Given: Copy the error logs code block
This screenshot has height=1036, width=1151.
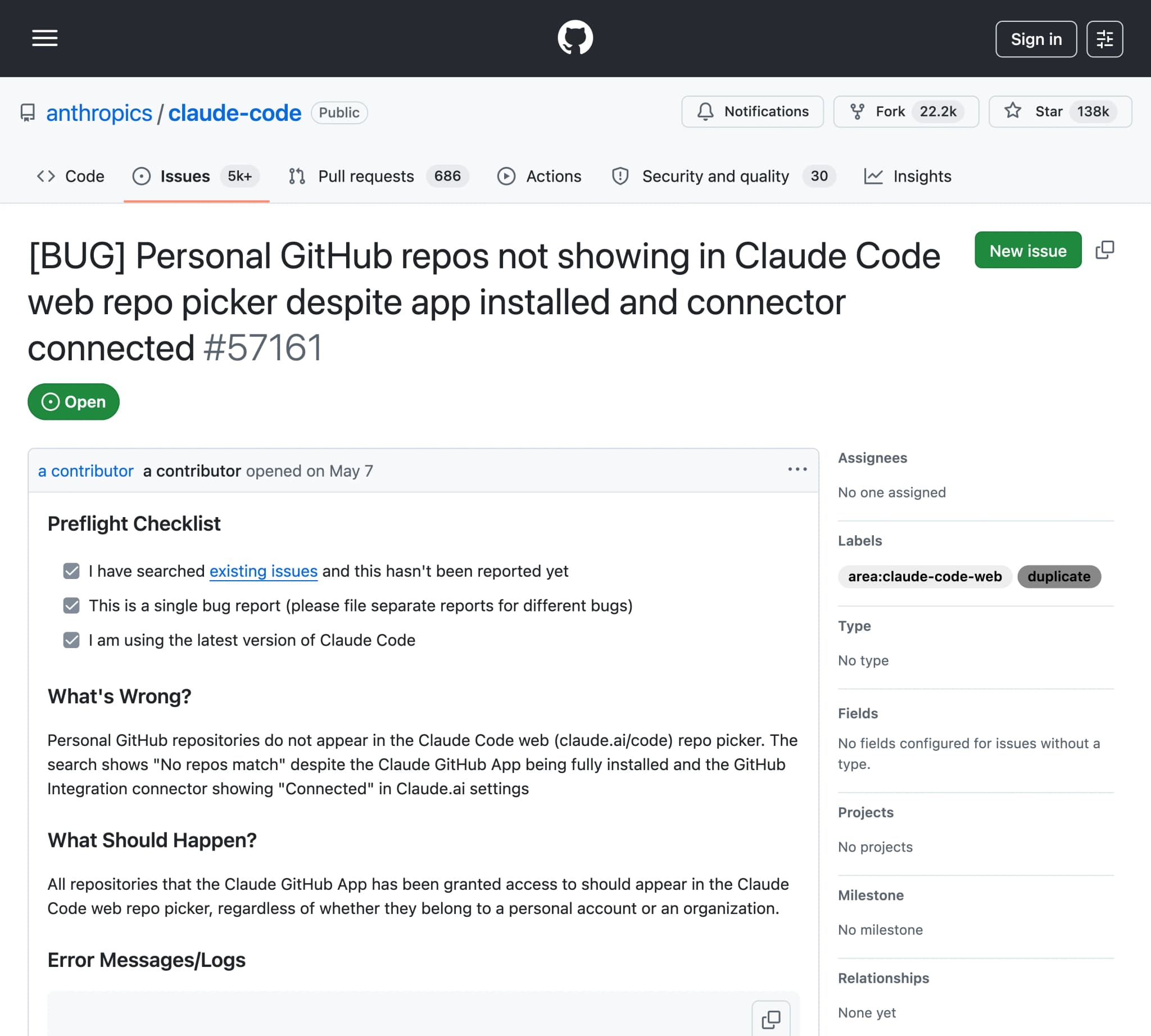Looking at the screenshot, I should point(771,1019).
